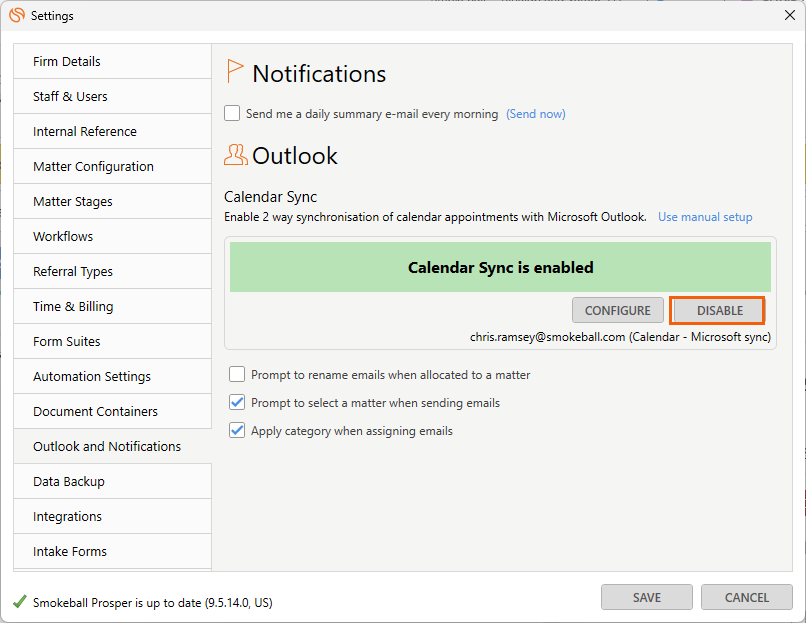Image resolution: width=806 pixels, height=623 pixels.
Task: Uncheck Prompt to select a matter option
Action: (237, 402)
